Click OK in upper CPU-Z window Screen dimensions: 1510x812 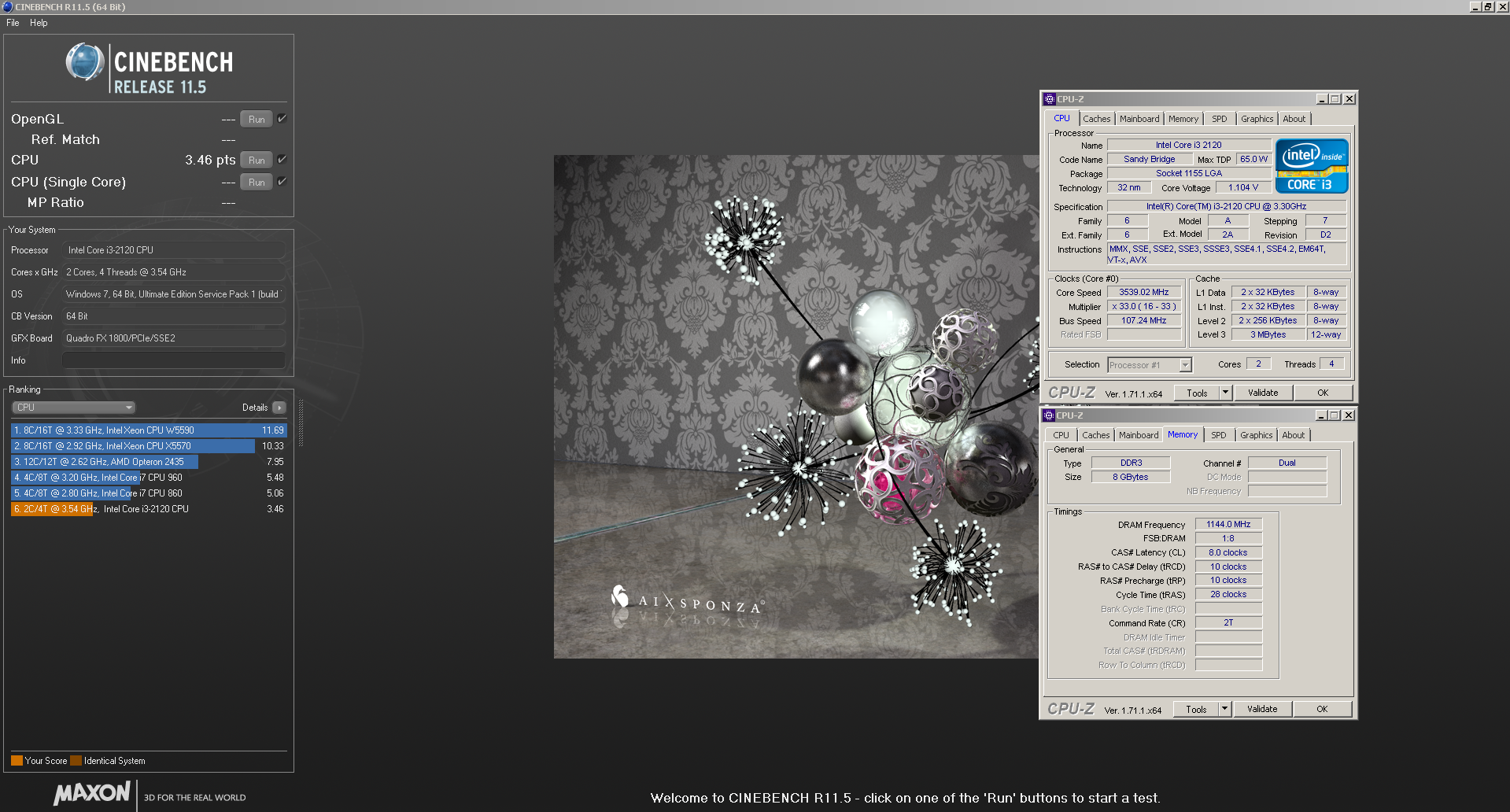click(1323, 393)
